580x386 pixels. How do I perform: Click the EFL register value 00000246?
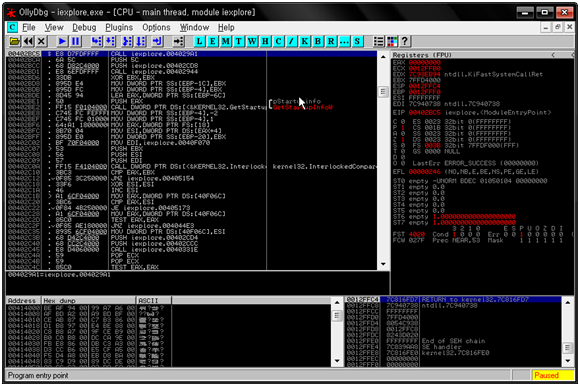425,172
